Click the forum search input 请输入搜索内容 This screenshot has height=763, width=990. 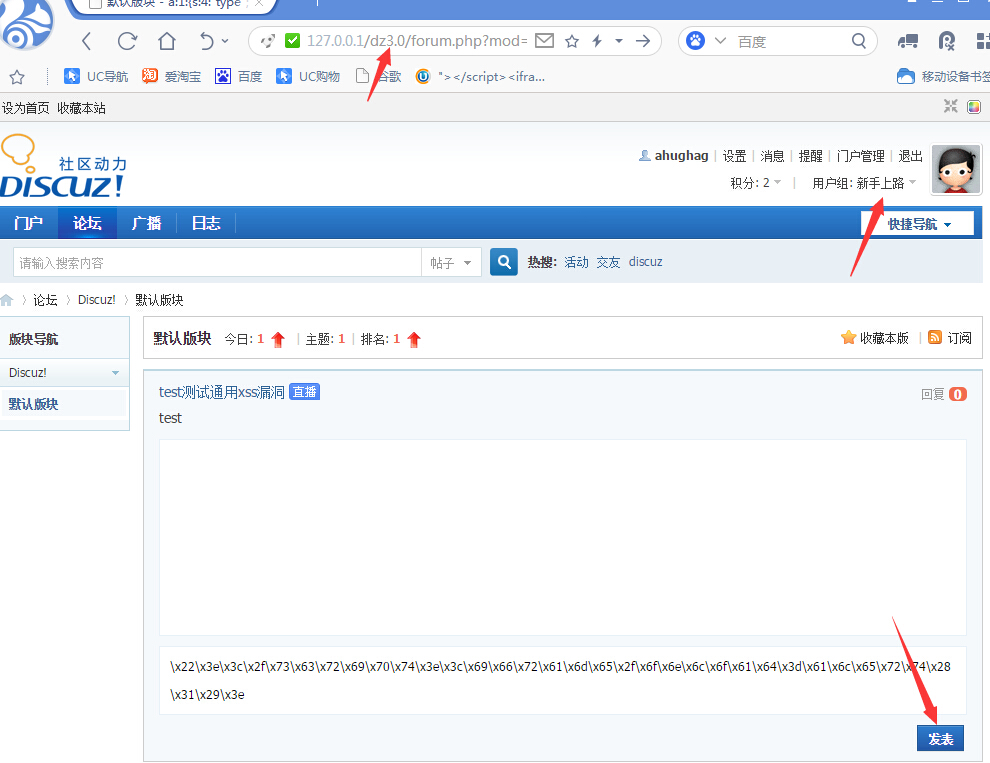[x=217, y=263]
